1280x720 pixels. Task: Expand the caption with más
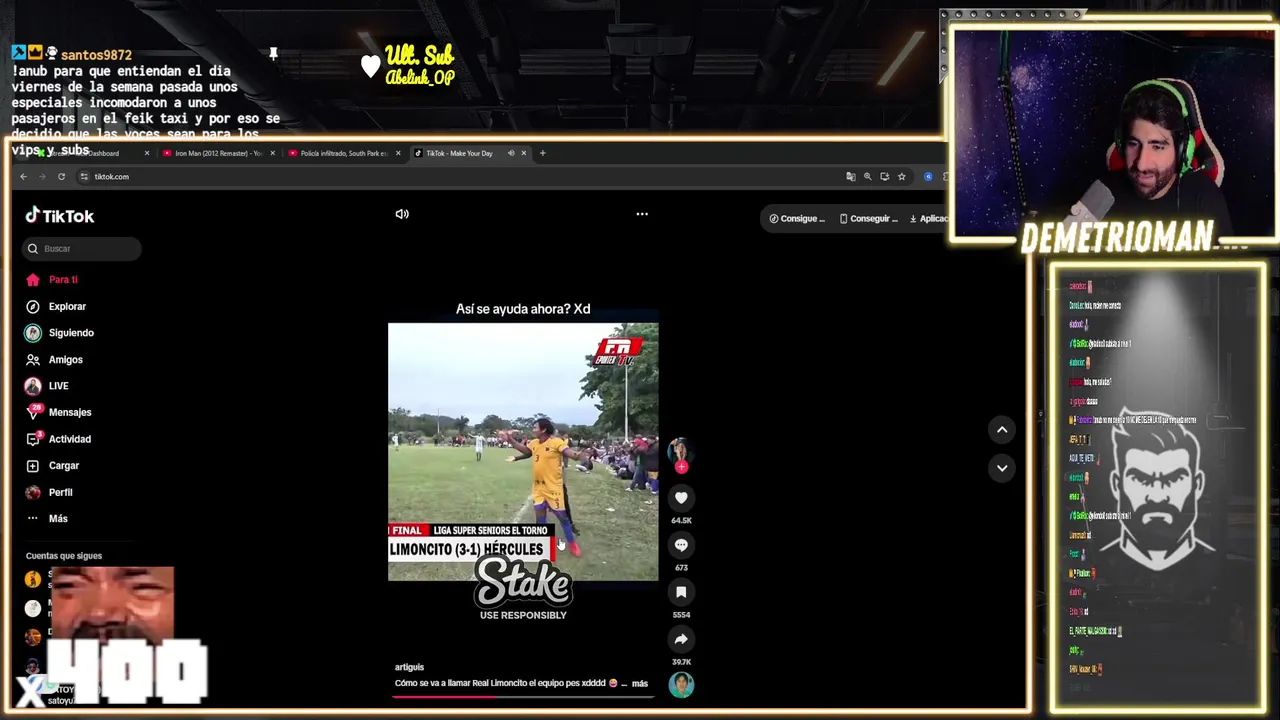(x=640, y=684)
